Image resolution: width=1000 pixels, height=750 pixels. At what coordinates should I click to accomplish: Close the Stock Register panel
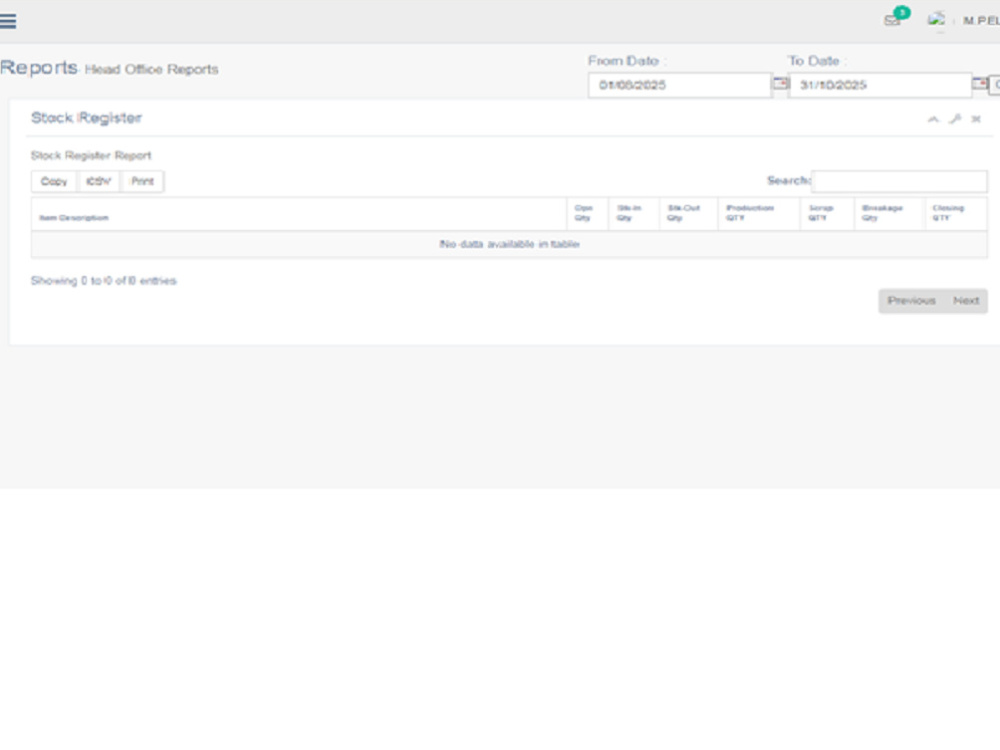976,119
